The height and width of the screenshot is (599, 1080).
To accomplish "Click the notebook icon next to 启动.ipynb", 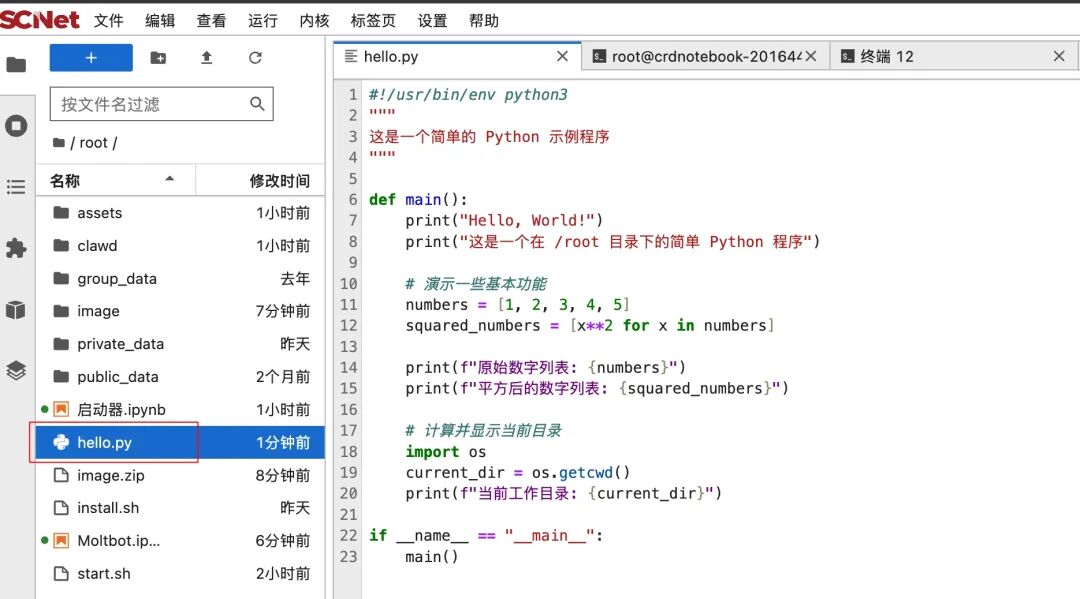I will point(60,409).
